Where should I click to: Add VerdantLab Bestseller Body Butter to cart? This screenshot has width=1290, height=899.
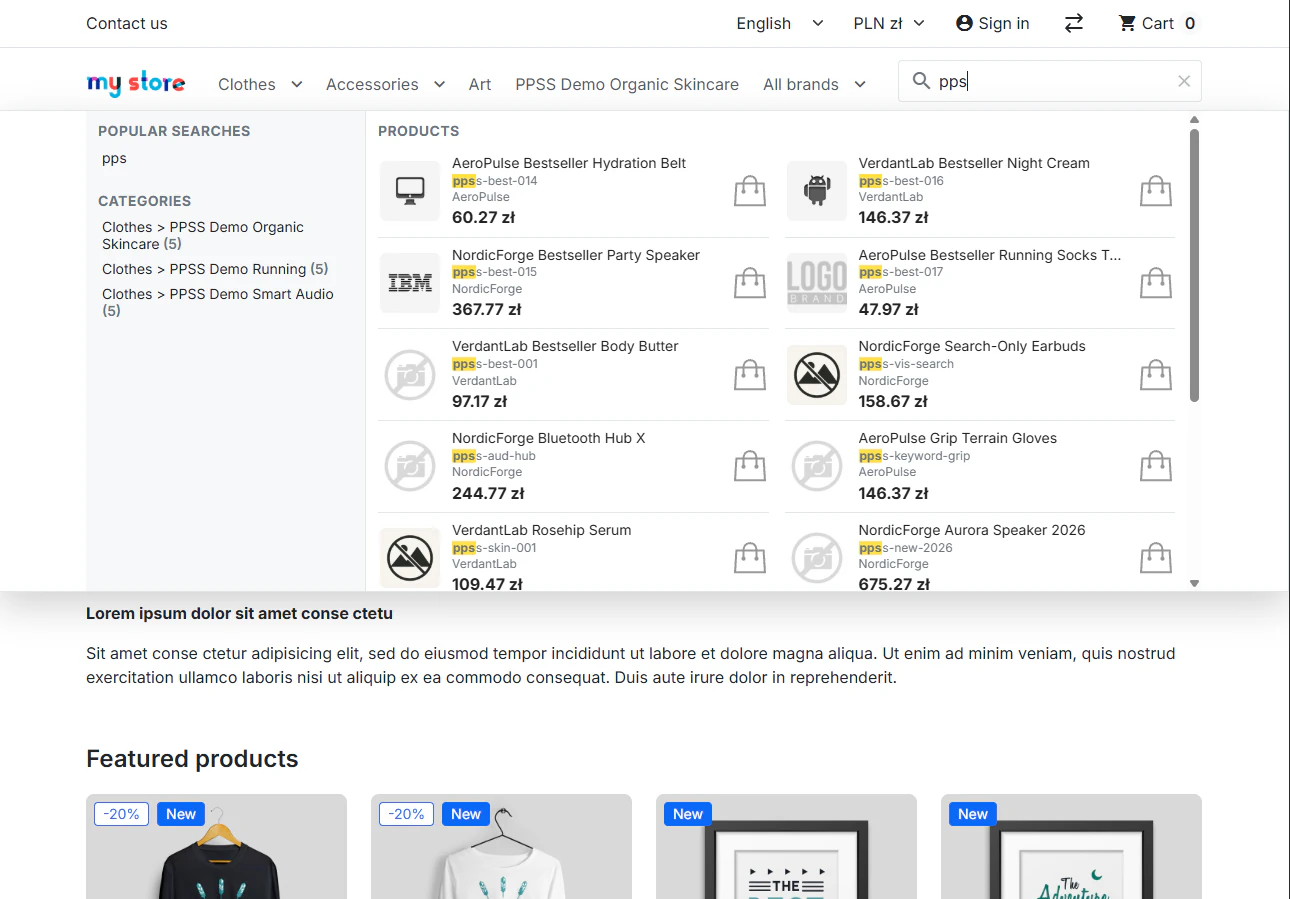749,375
